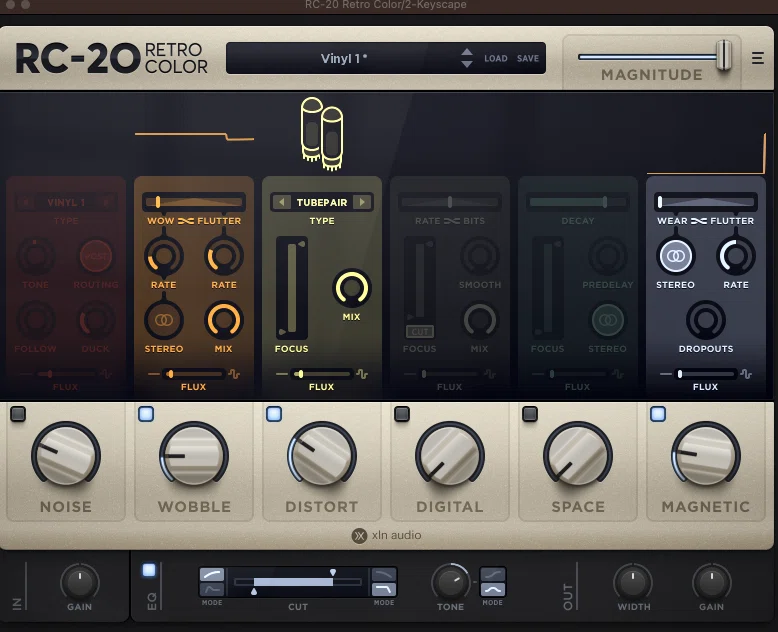Click the Wobble flux waveform icon
The height and width of the screenshot is (632, 778).
point(235,374)
